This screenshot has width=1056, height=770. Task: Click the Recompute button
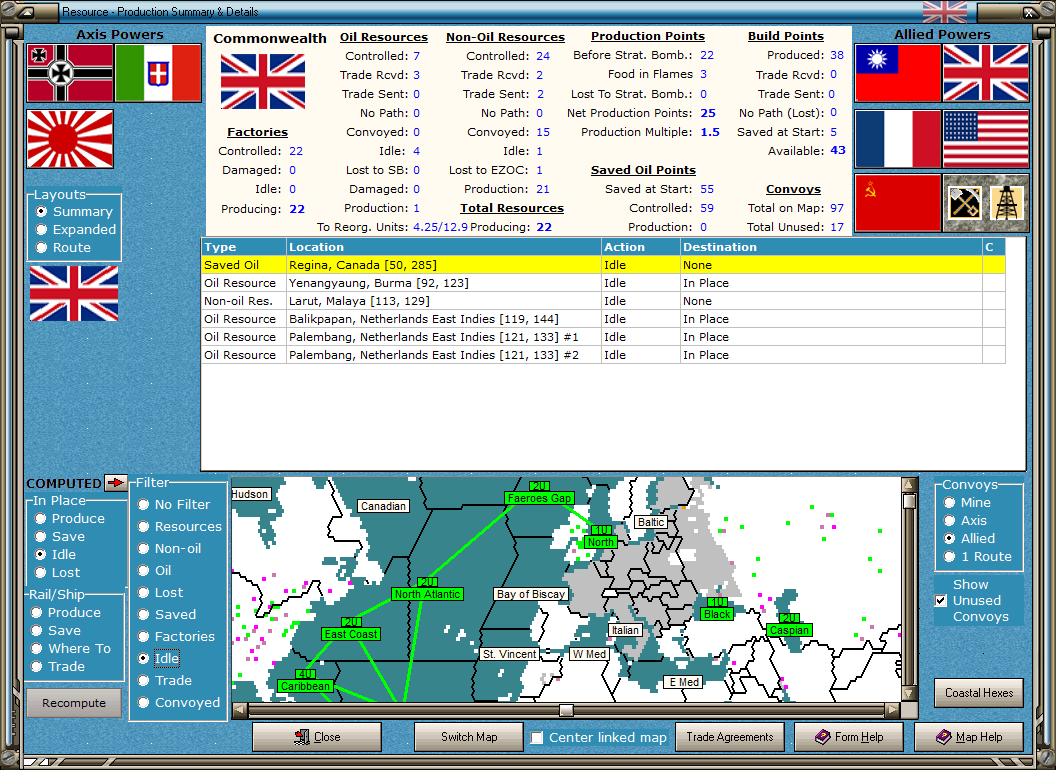click(x=74, y=703)
